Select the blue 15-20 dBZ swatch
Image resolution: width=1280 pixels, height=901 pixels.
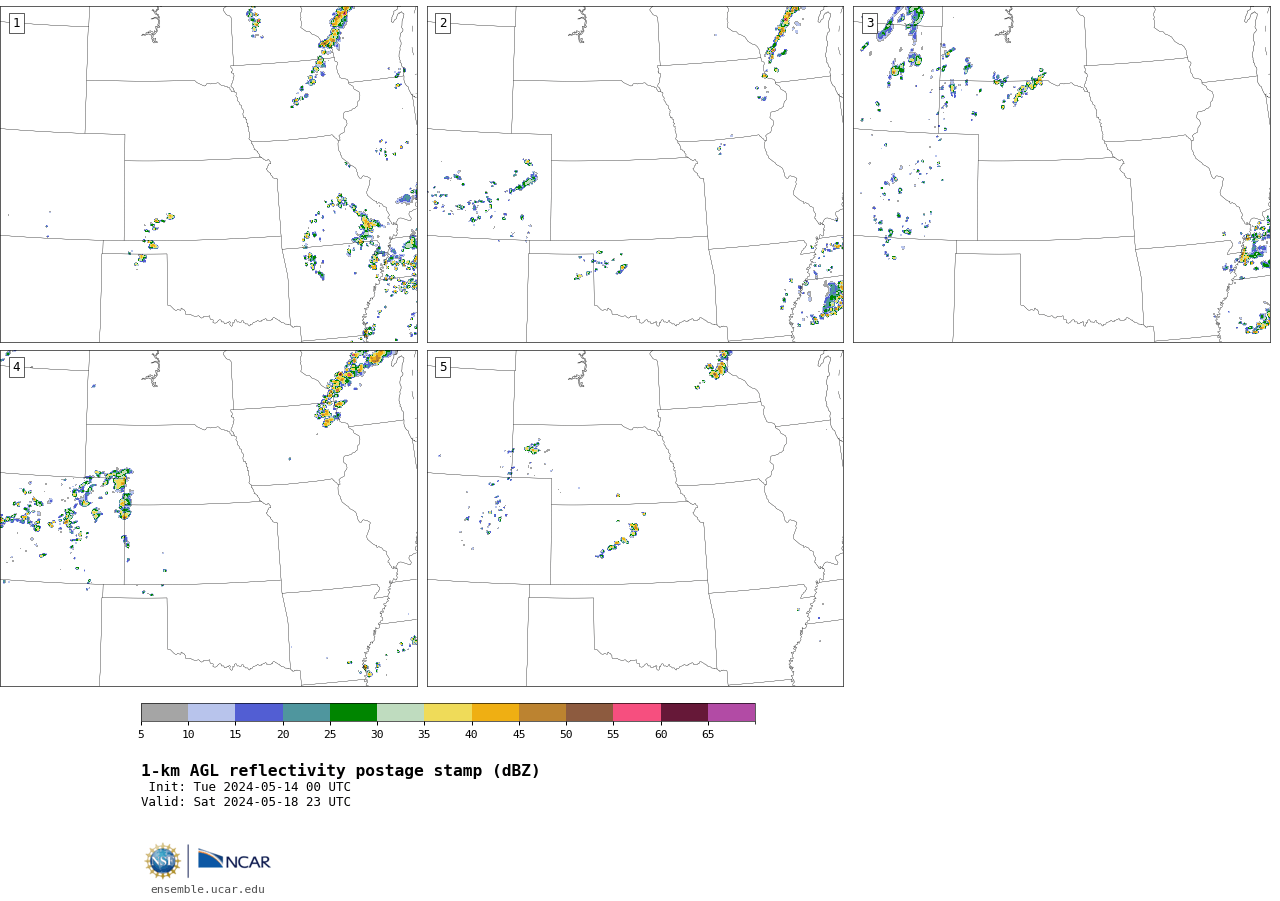(x=259, y=713)
